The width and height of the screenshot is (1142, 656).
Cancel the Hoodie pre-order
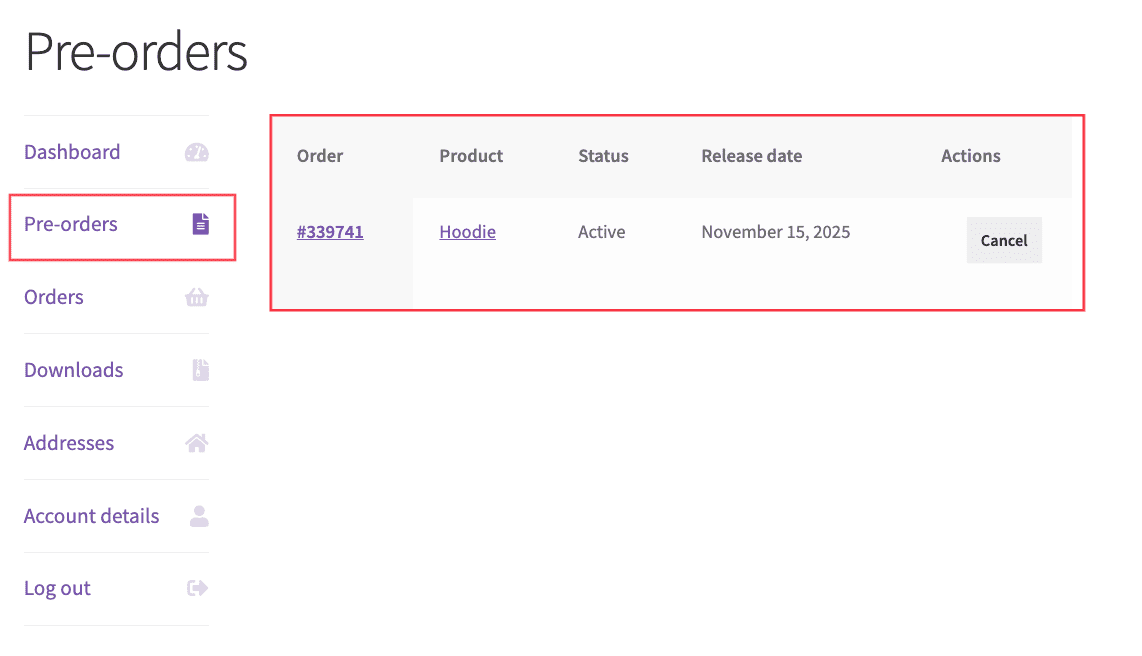click(x=1004, y=240)
